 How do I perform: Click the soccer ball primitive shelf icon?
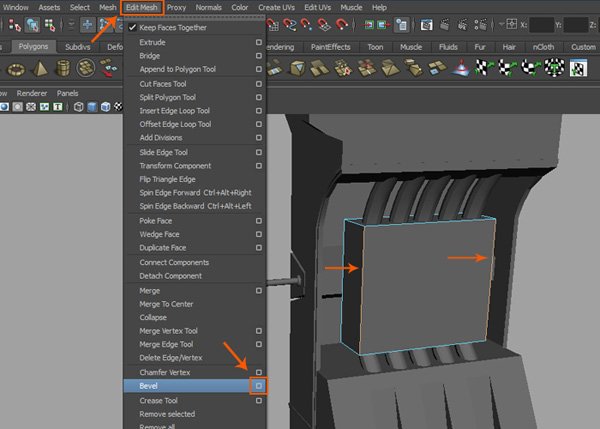tap(86, 68)
